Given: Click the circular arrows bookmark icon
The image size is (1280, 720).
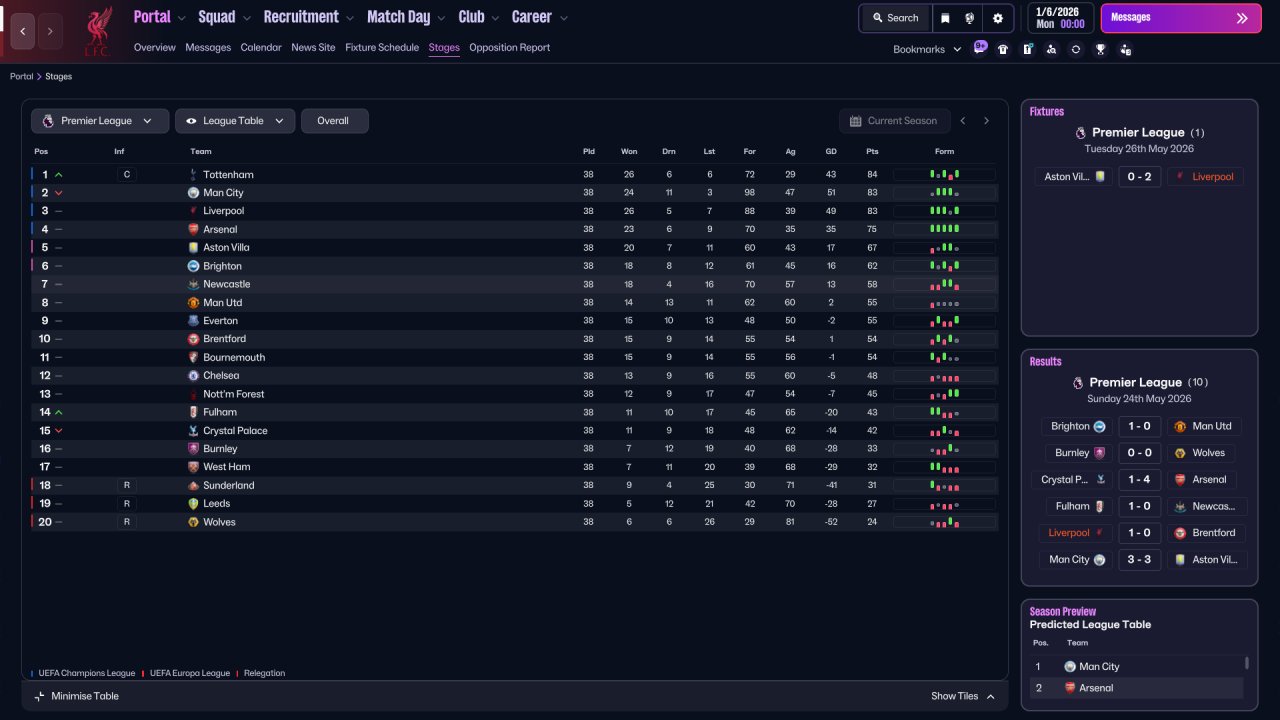Looking at the screenshot, I should (x=1076, y=49).
